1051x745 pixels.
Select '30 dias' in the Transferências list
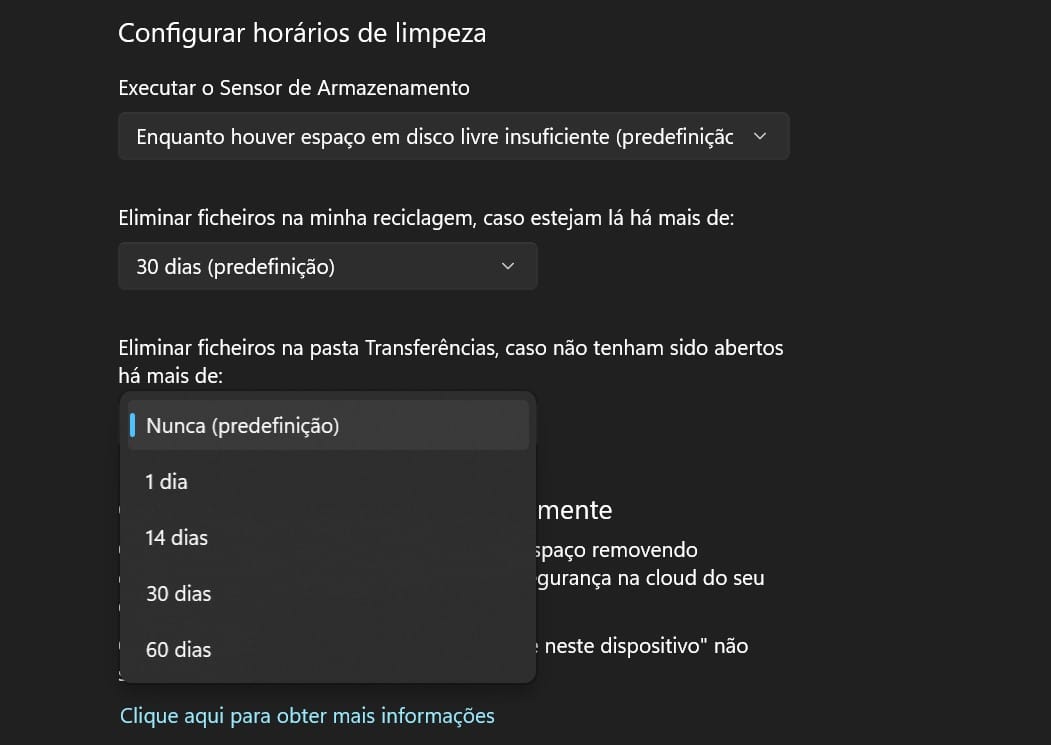[x=179, y=594]
